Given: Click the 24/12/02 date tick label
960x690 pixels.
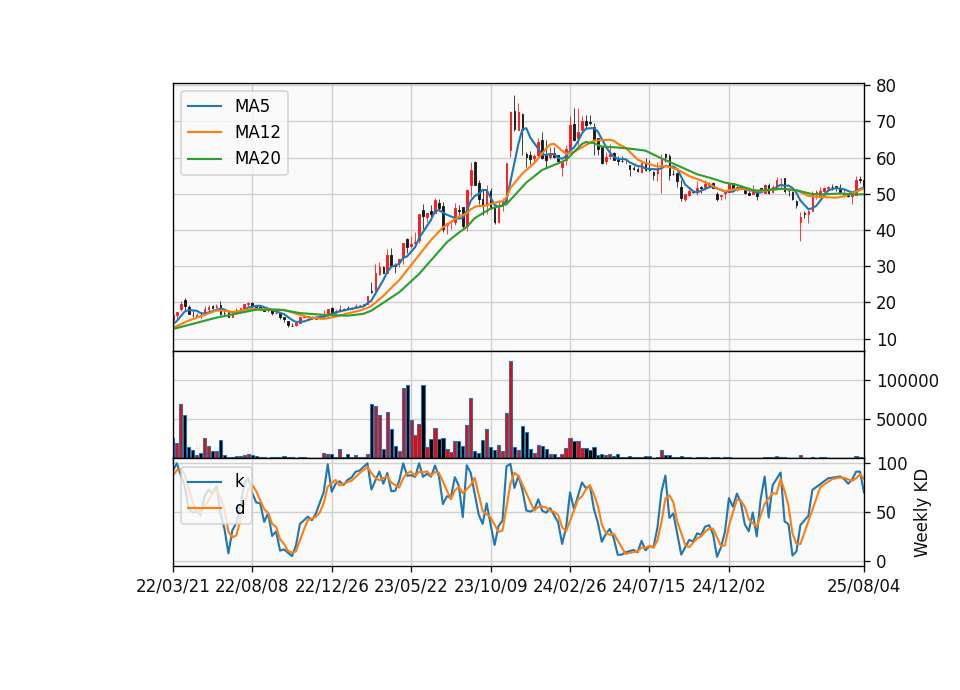Looking at the screenshot, I should pyautogui.click(x=729, y=586).
